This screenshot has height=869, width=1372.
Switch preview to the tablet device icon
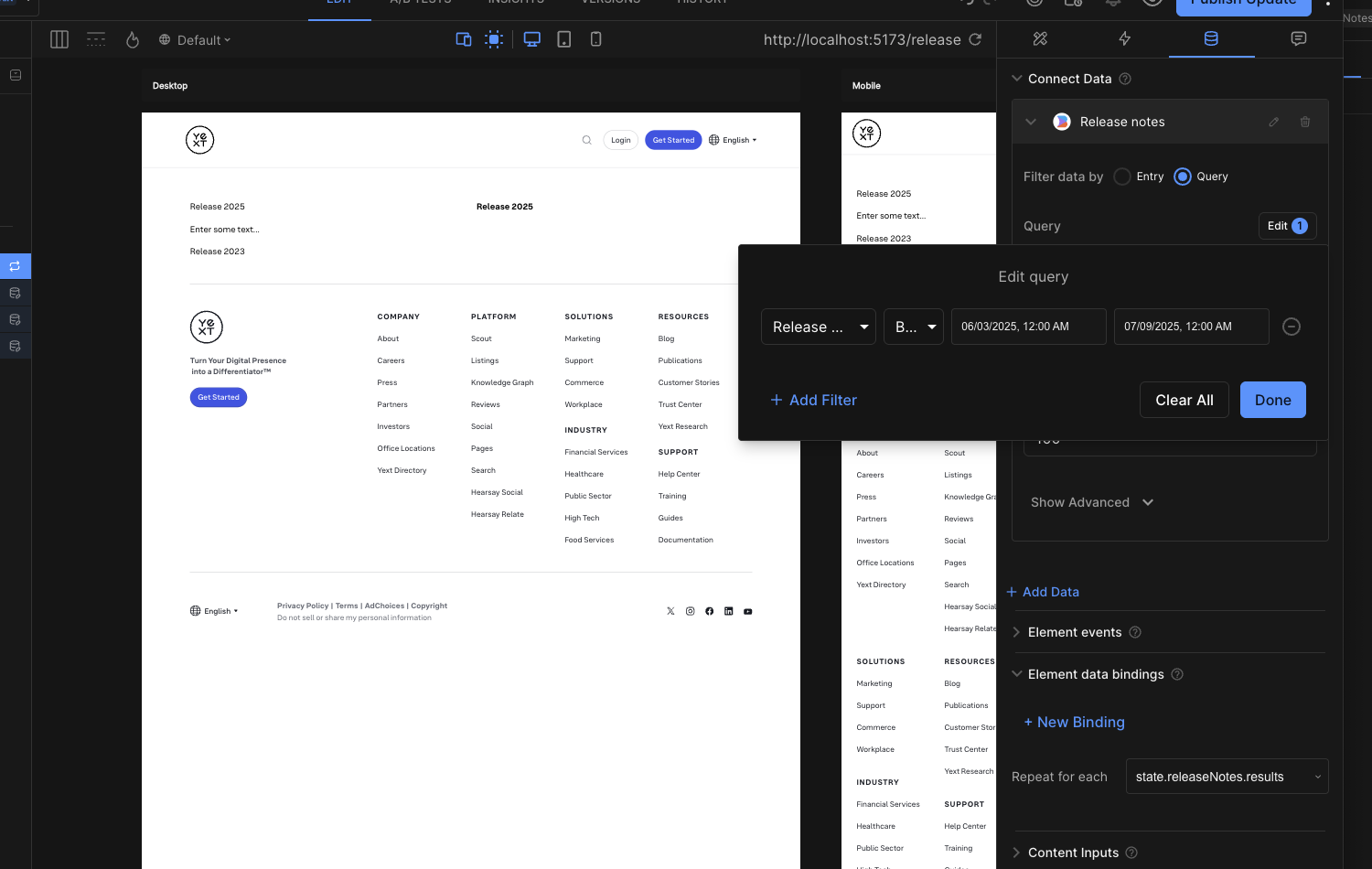(x=564, y=39)
